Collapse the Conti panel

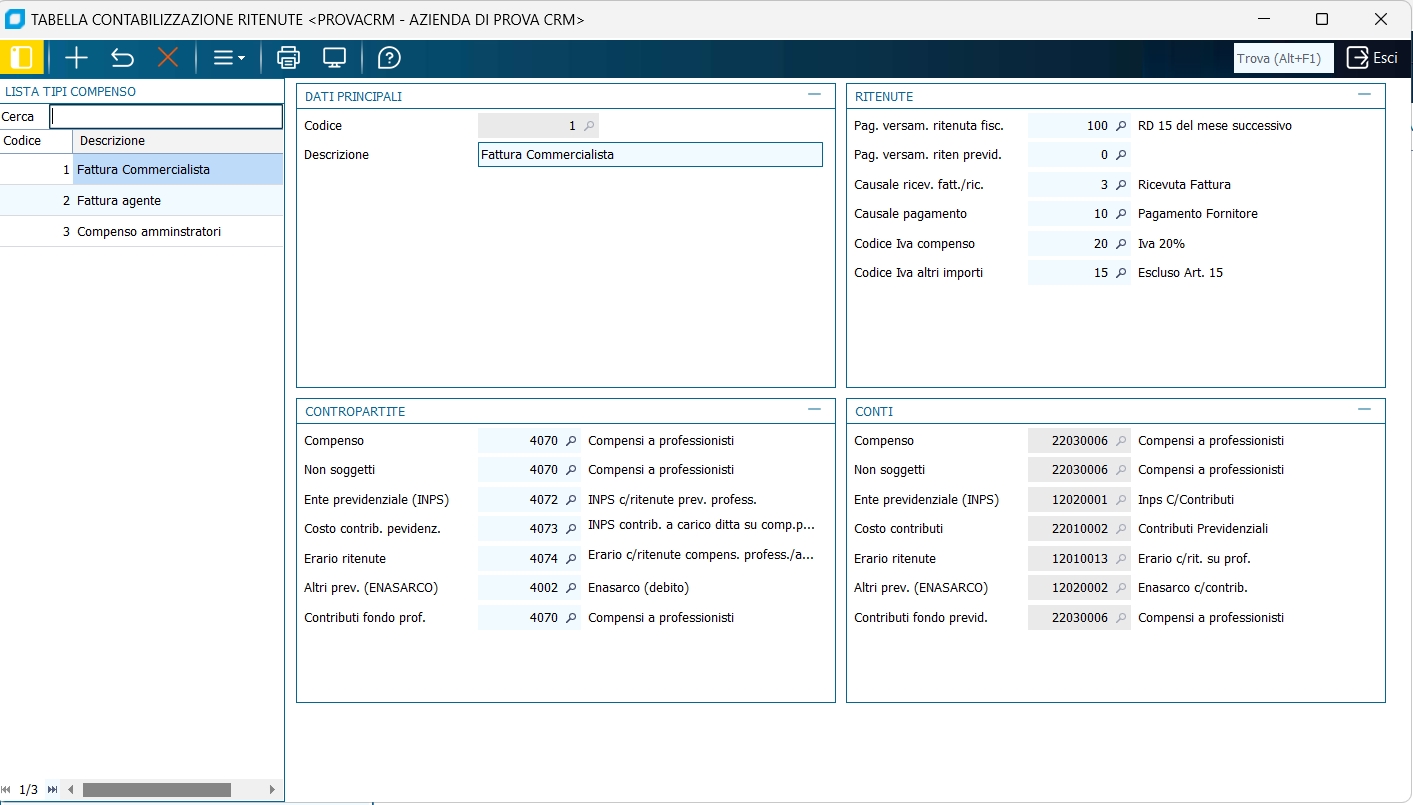pyautogui.click(x=1364, y=410)
